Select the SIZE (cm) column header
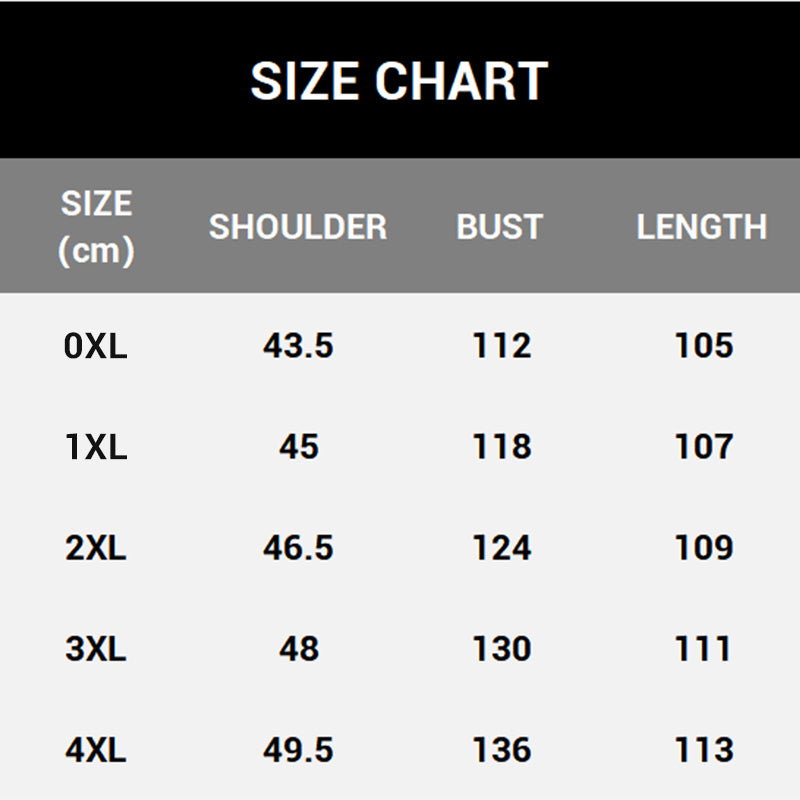The image size is (800, 800). (96, 227)
